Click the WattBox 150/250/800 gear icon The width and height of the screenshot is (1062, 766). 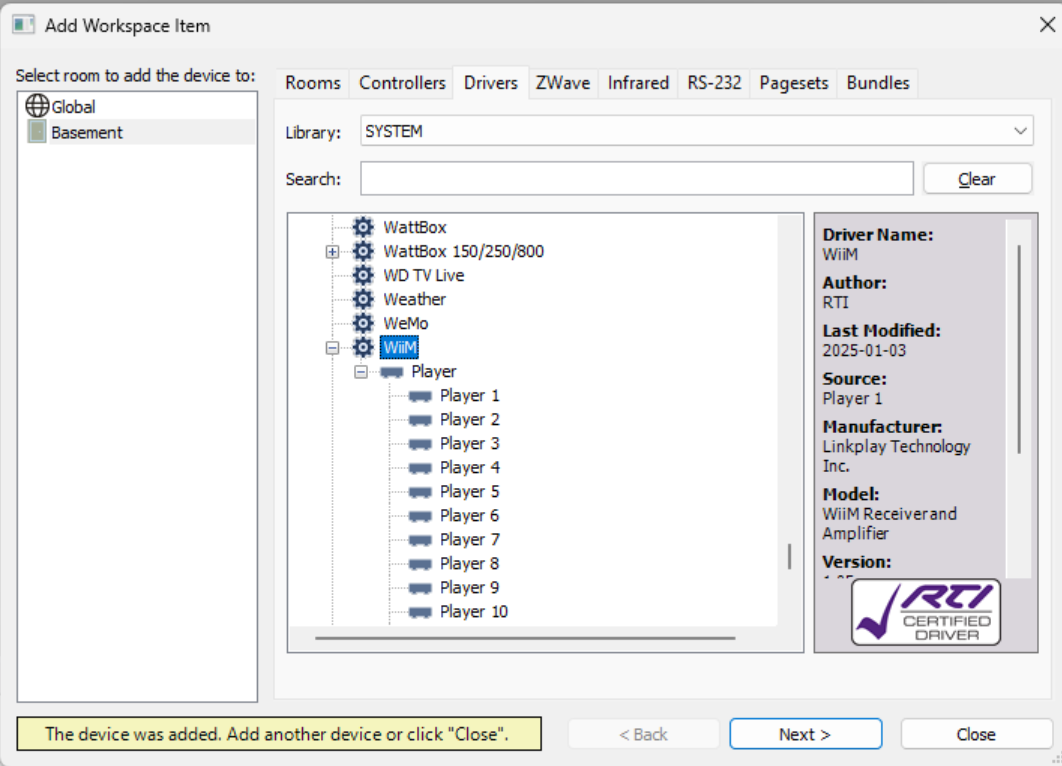pyautogui.click(x=364, y=251)
